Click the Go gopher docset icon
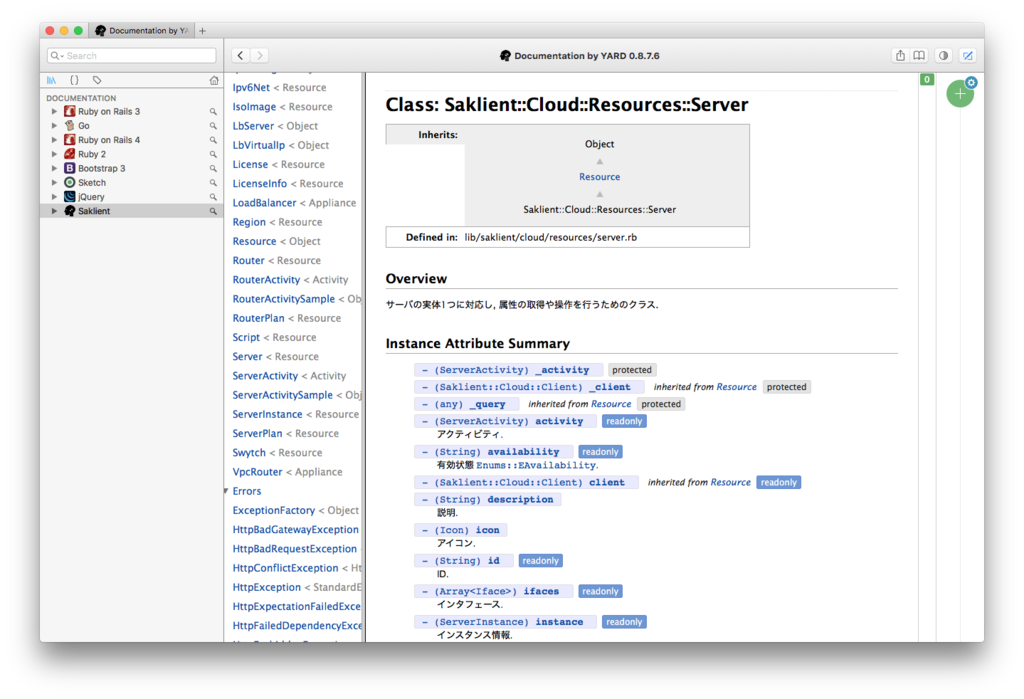The height and width of the screenshot is (699, 1024). tap(69, 125)
